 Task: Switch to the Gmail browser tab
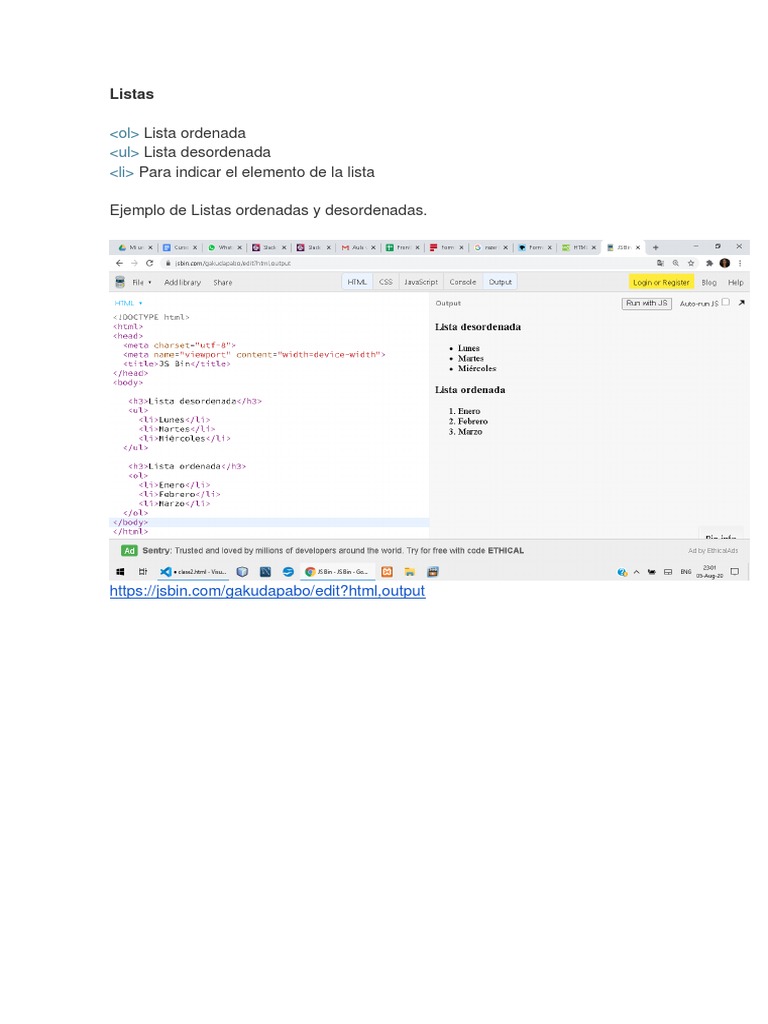pyautogui.click(x=358, y=248)
